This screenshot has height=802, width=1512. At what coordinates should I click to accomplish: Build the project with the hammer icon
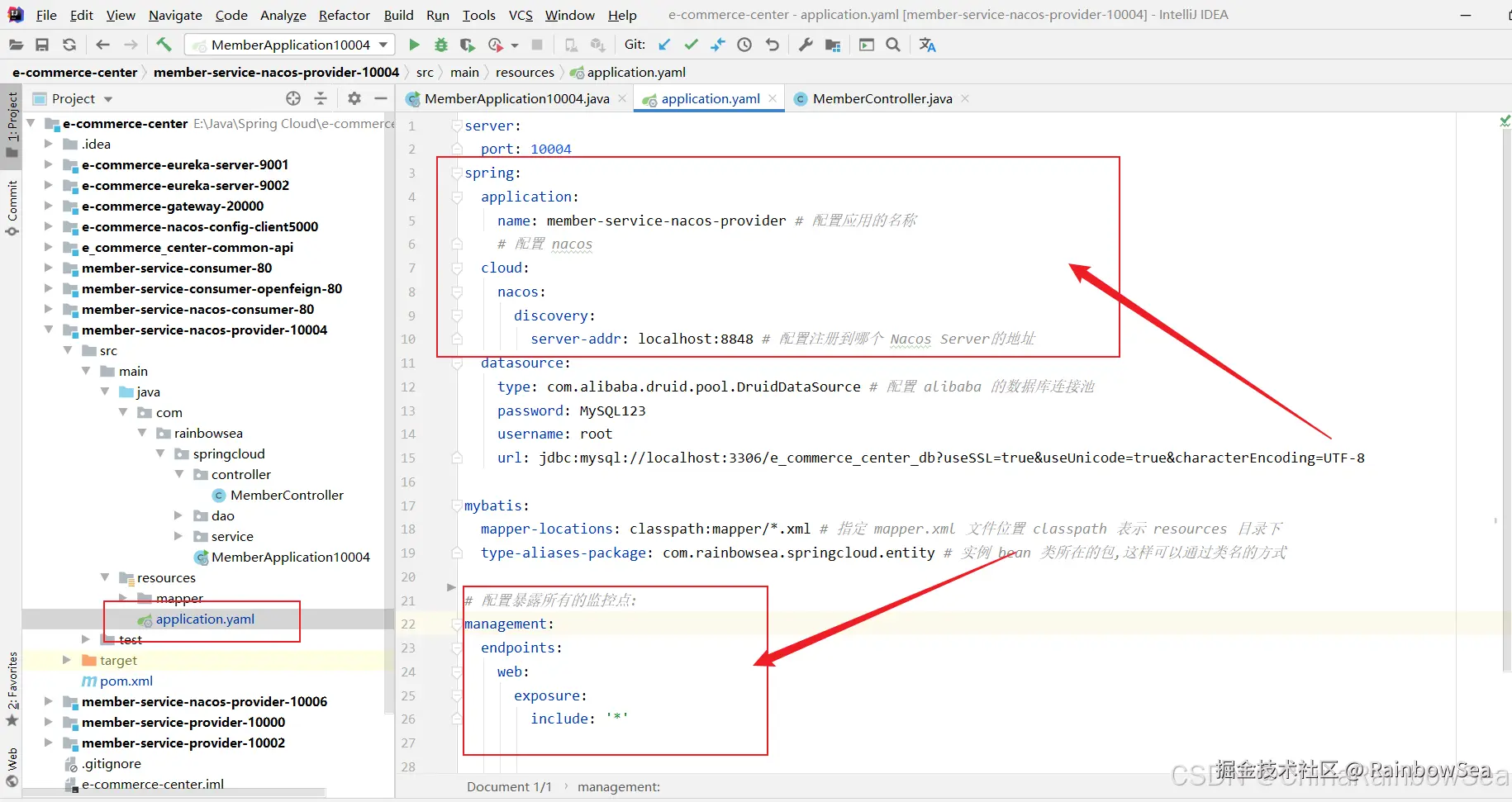(164, 45)
